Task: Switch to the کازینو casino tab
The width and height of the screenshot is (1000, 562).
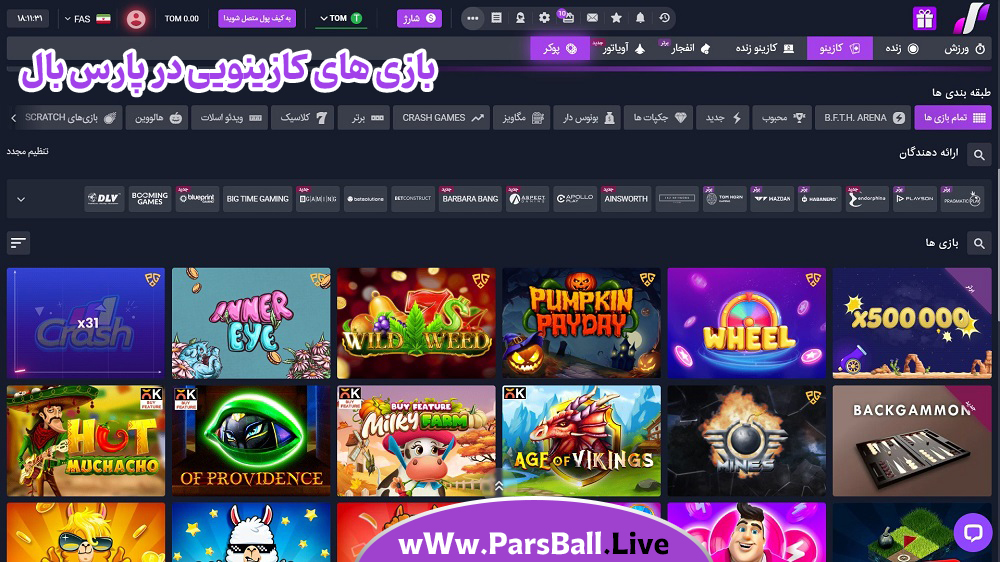Action: pyautogui.click(x=839, y=48)
